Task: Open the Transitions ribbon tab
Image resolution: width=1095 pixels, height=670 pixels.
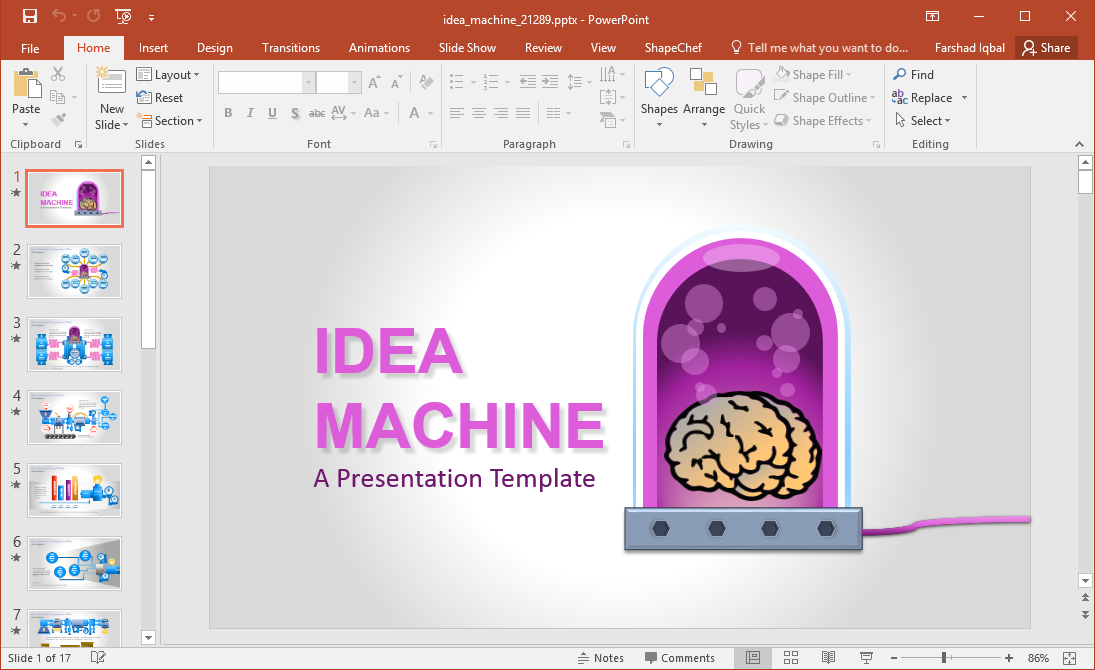Action: pos(290,48)
